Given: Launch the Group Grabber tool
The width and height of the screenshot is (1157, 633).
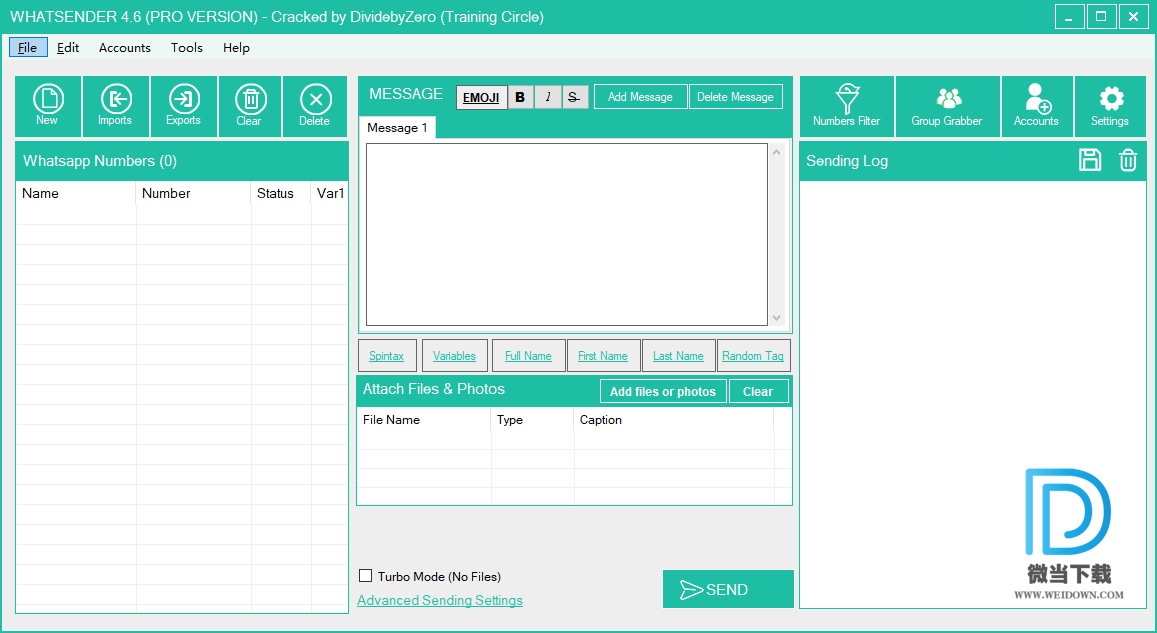Looking at the screenshot, I should [947, 106].
